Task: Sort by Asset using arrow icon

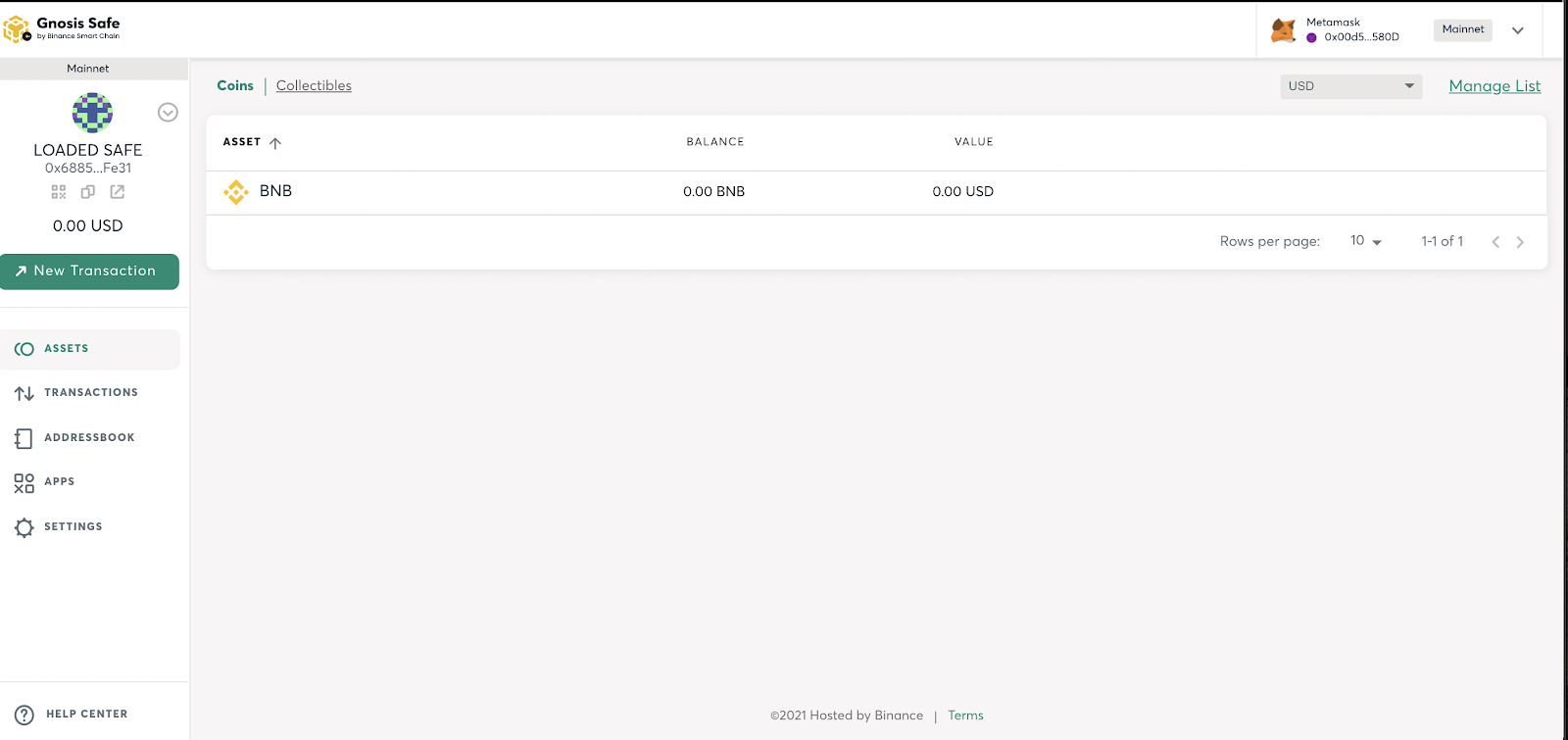Action: click(x=275, y=143)
